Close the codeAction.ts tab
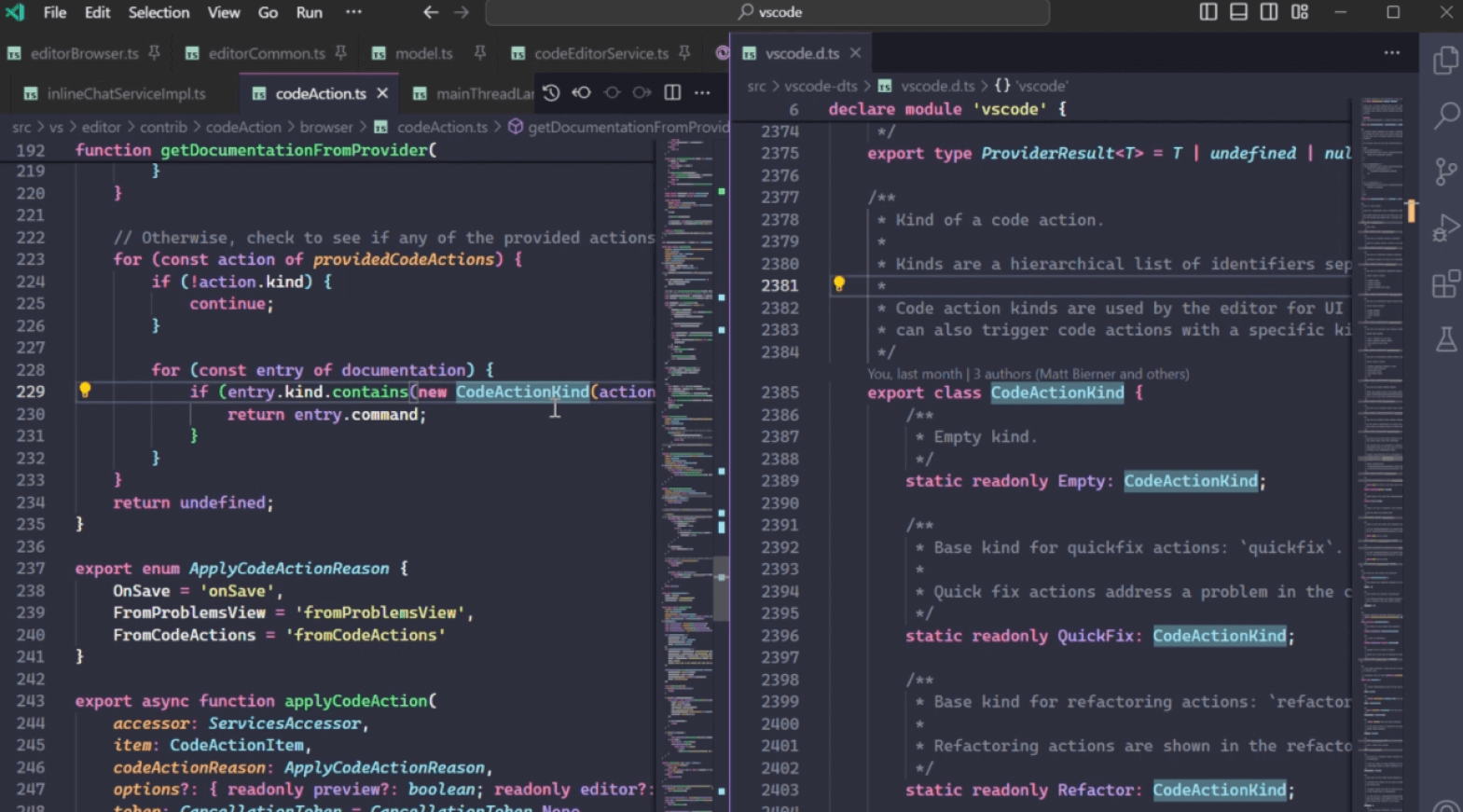This screenshot has width=1463, height=812. (x=382, y=93)
